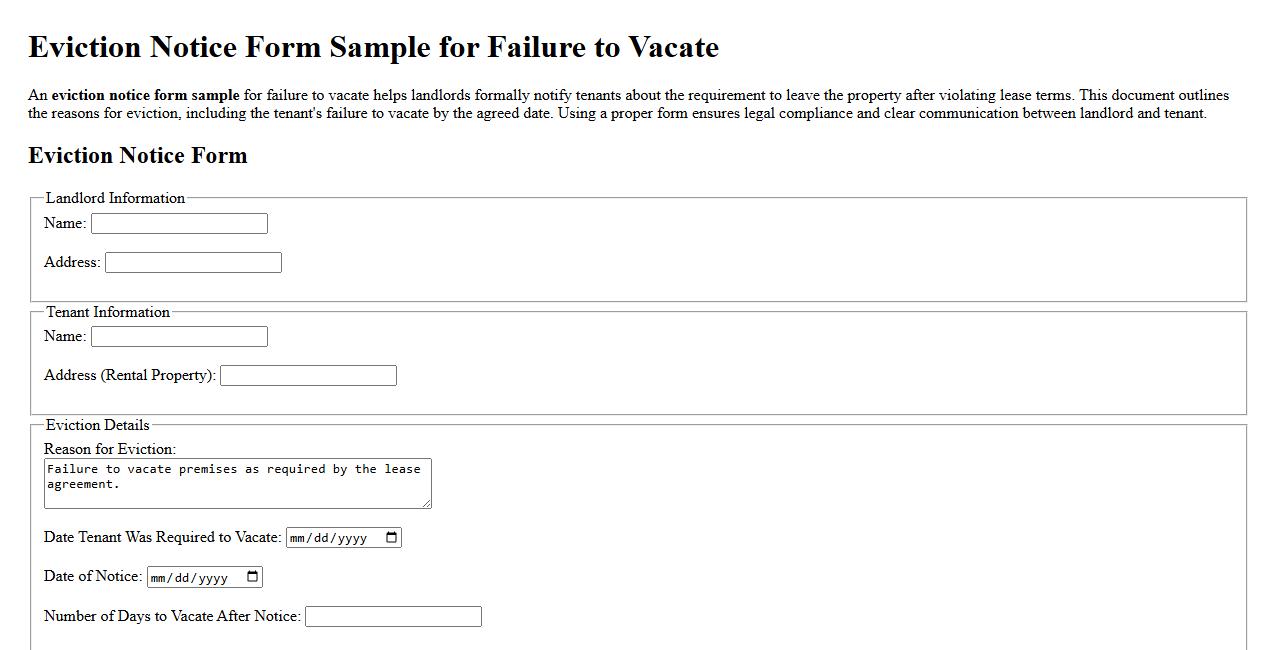Click the landlord Address input field
Viewport: 1278px width, 650px height.
tap(192, 262)
